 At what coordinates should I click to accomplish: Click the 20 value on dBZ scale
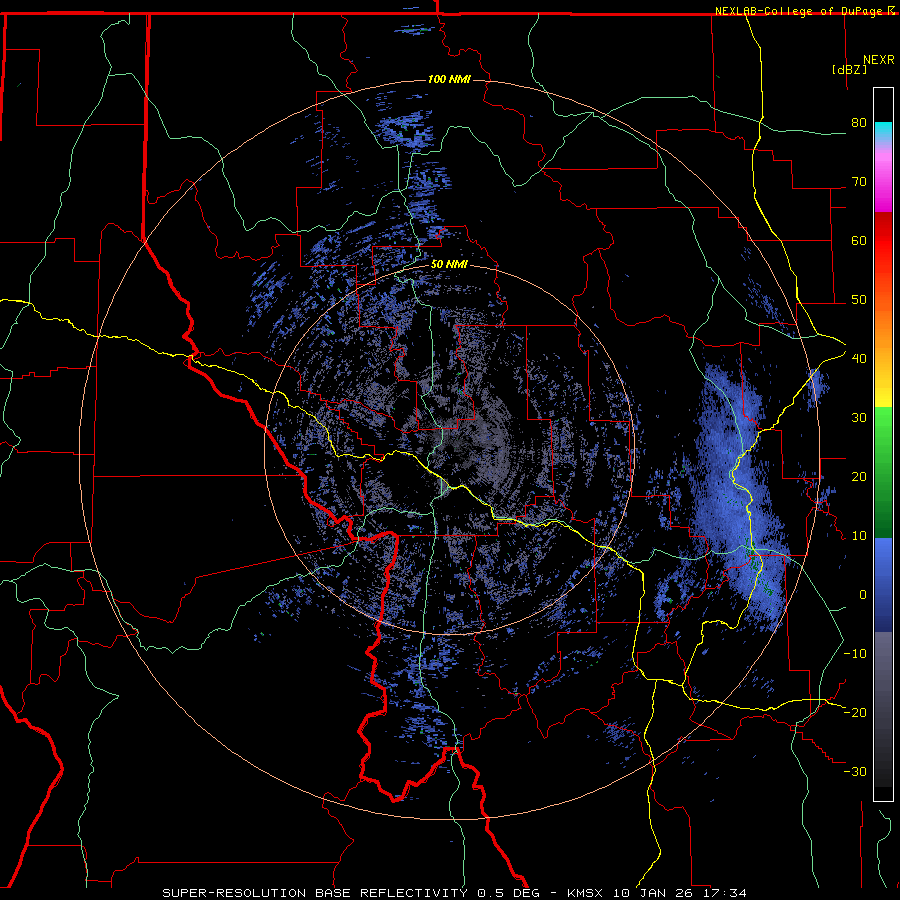[859, 476]
